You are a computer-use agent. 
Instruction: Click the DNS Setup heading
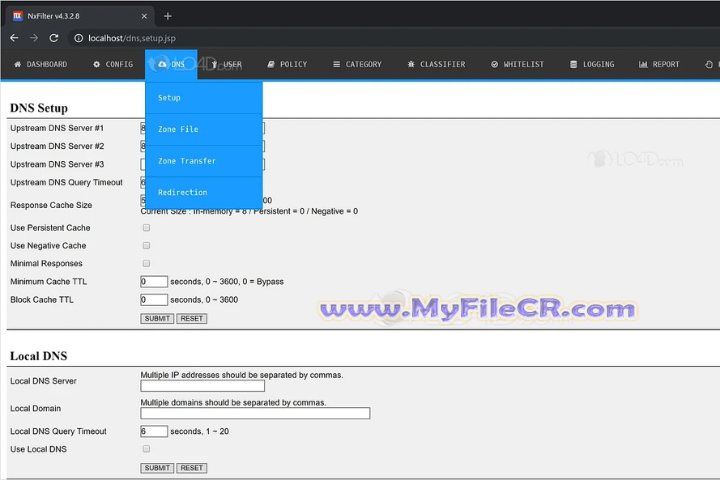pyautogui.click(x=39, y=108)
